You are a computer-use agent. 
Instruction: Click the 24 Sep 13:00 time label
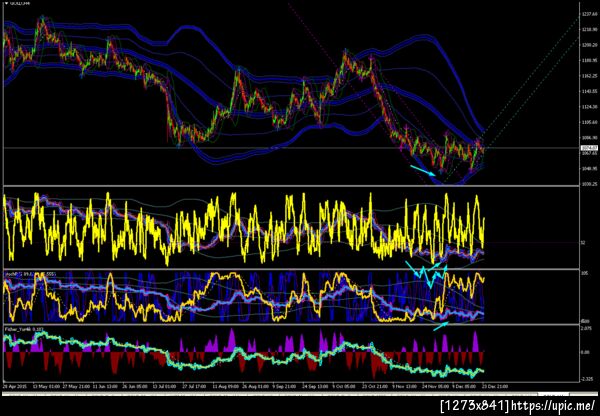pyautogui.click(x=315, y=387)
